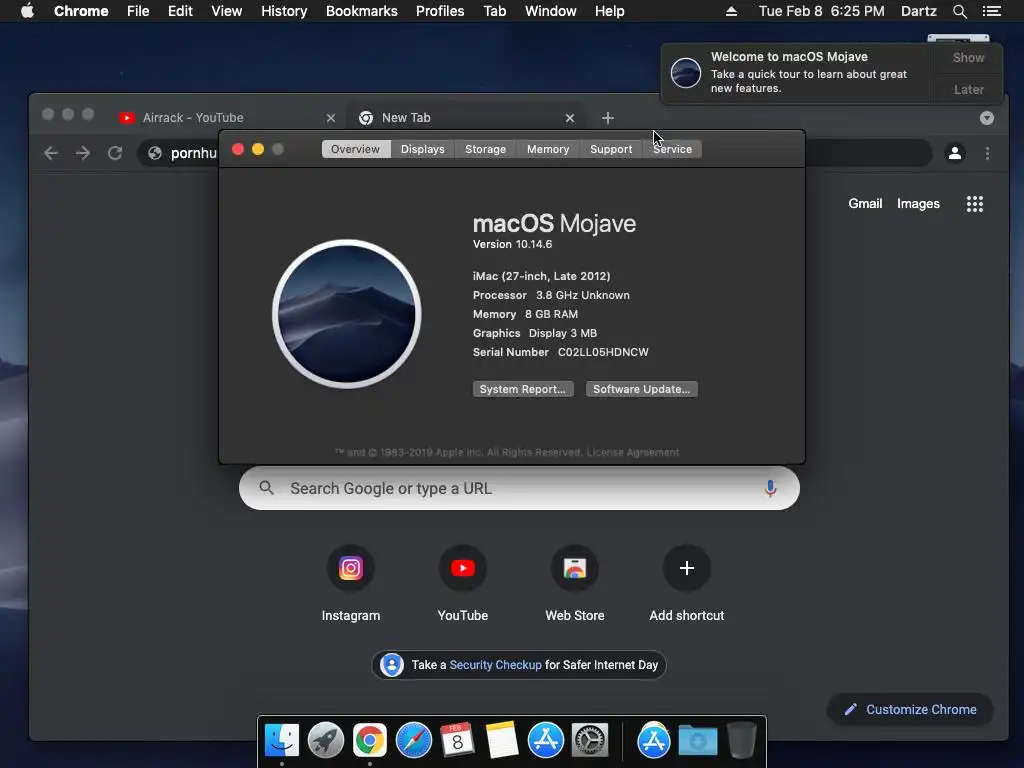The image size is (1024, 768).
Task: Click the Dartz user name in menu bar
Action: point(918,11)
